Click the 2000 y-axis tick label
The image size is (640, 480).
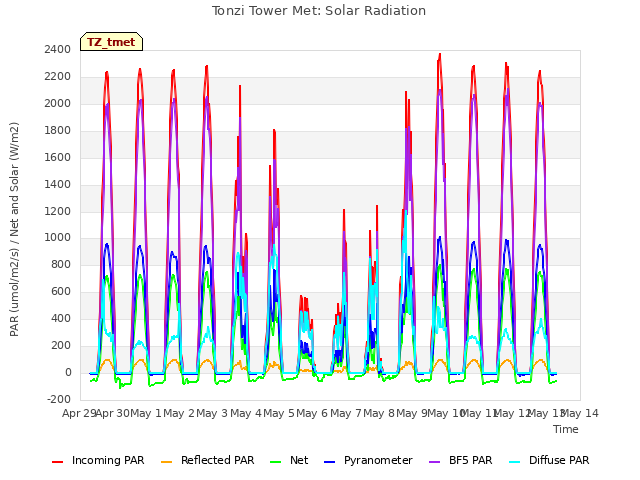point(58,103)
